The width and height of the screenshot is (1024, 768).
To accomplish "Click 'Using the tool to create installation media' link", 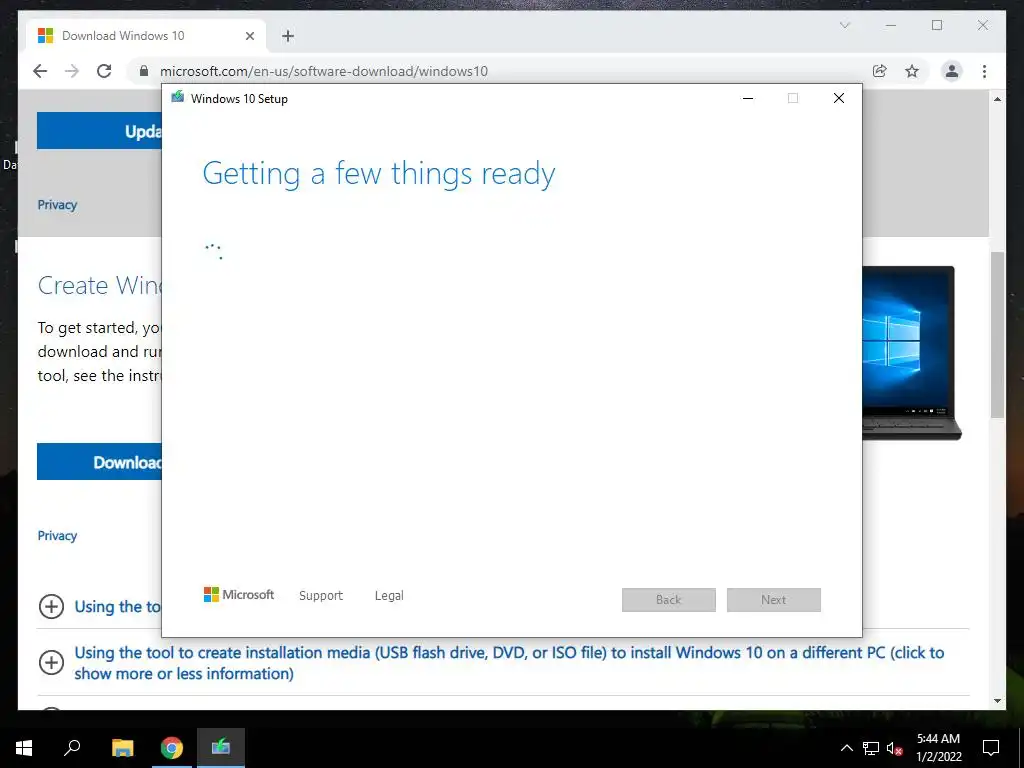I will pos(509,663).
